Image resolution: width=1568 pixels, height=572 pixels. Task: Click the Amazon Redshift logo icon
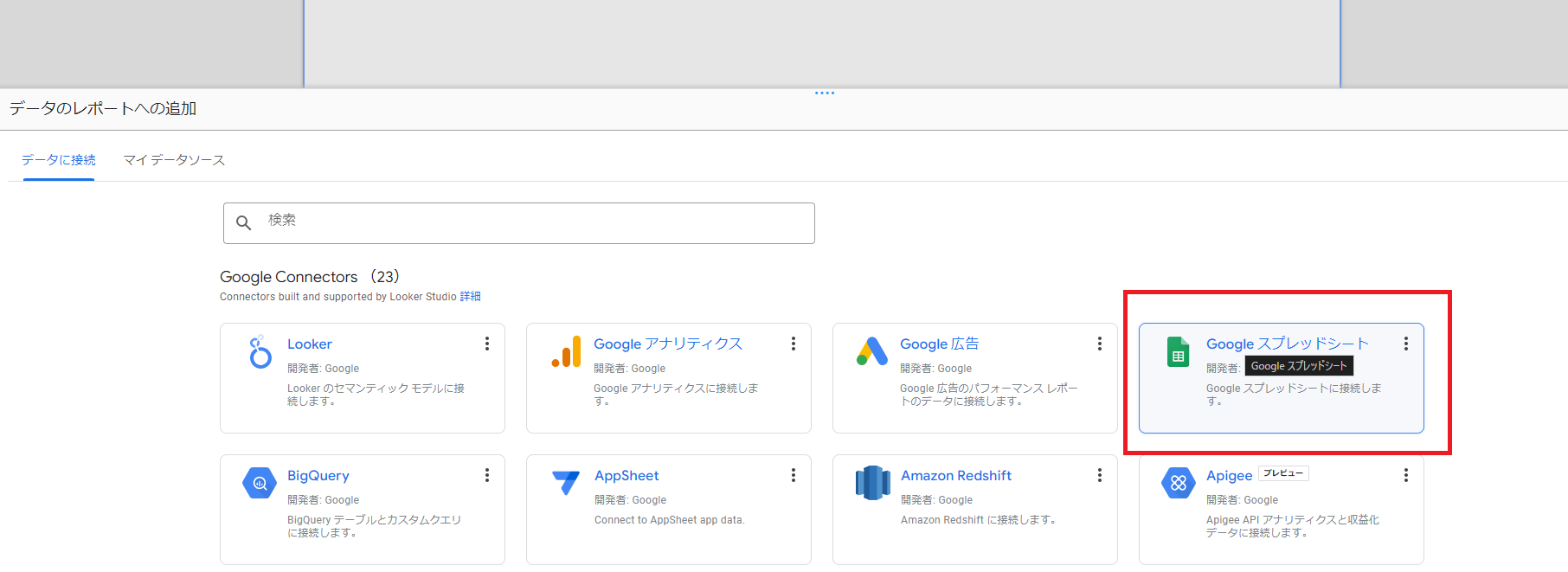click(872, 483)
